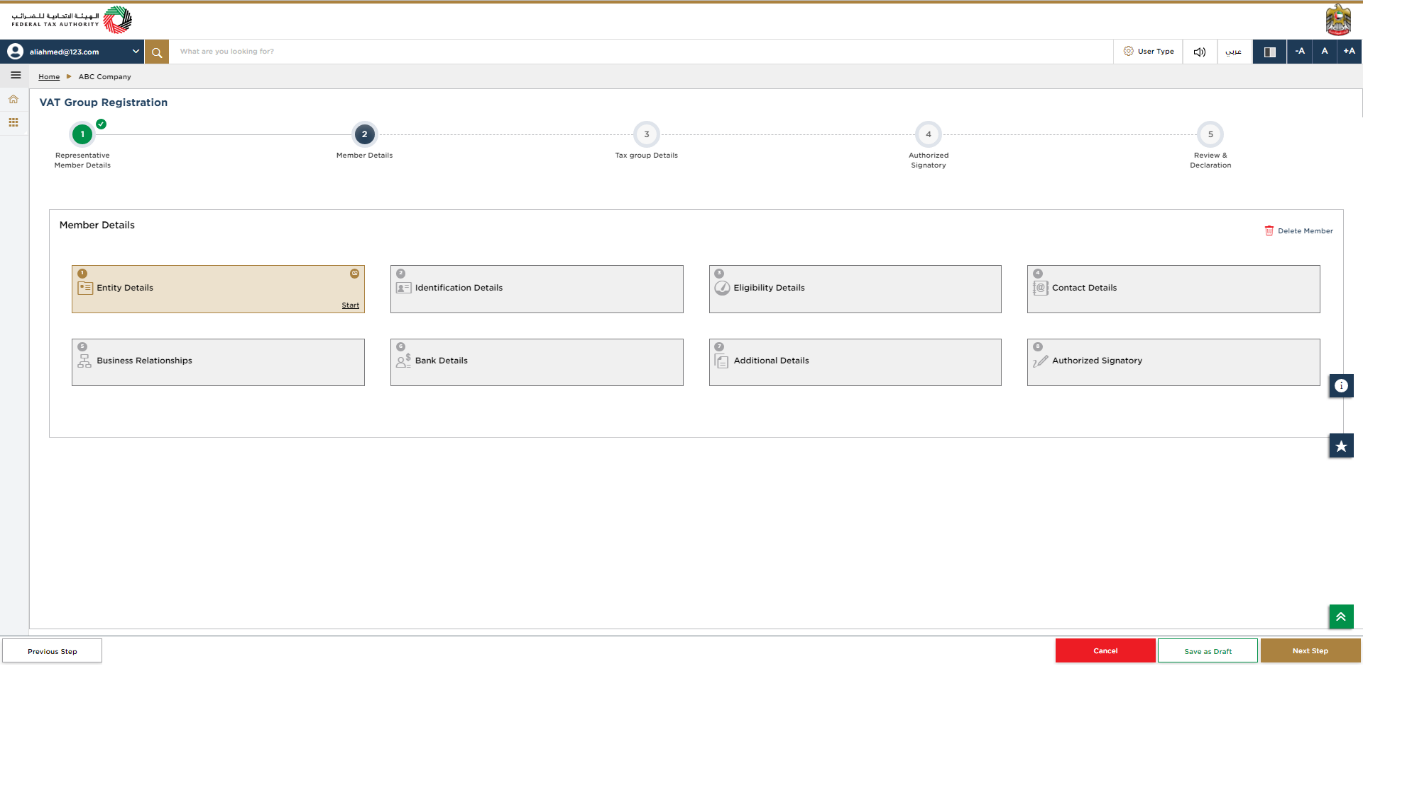Go to step 3 Tax group Details
1414x801 pixels.
(x=646, y=134)
